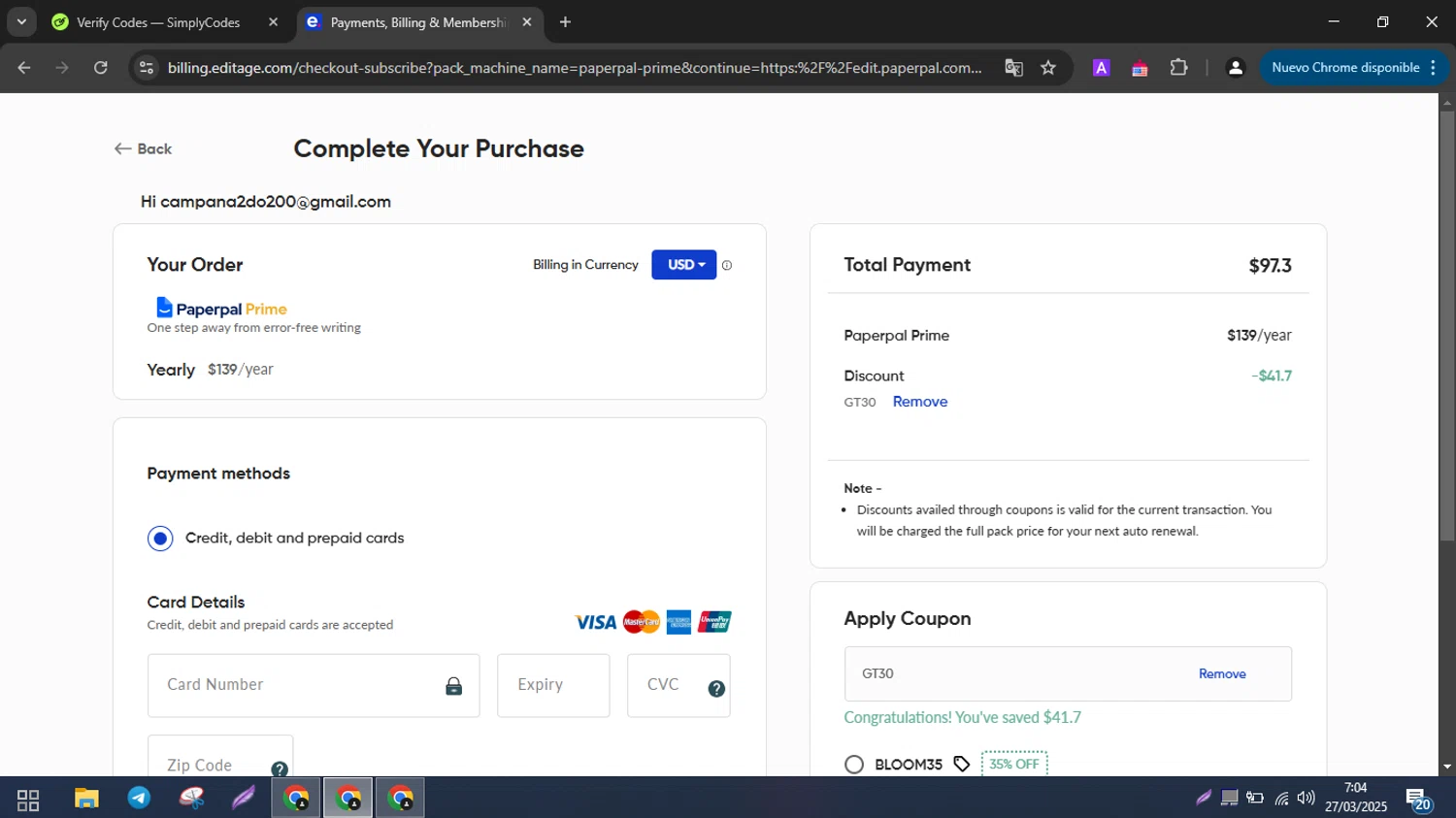Click the Zip Code help icon
The image size is (1456, 818).
click(280, 769)
